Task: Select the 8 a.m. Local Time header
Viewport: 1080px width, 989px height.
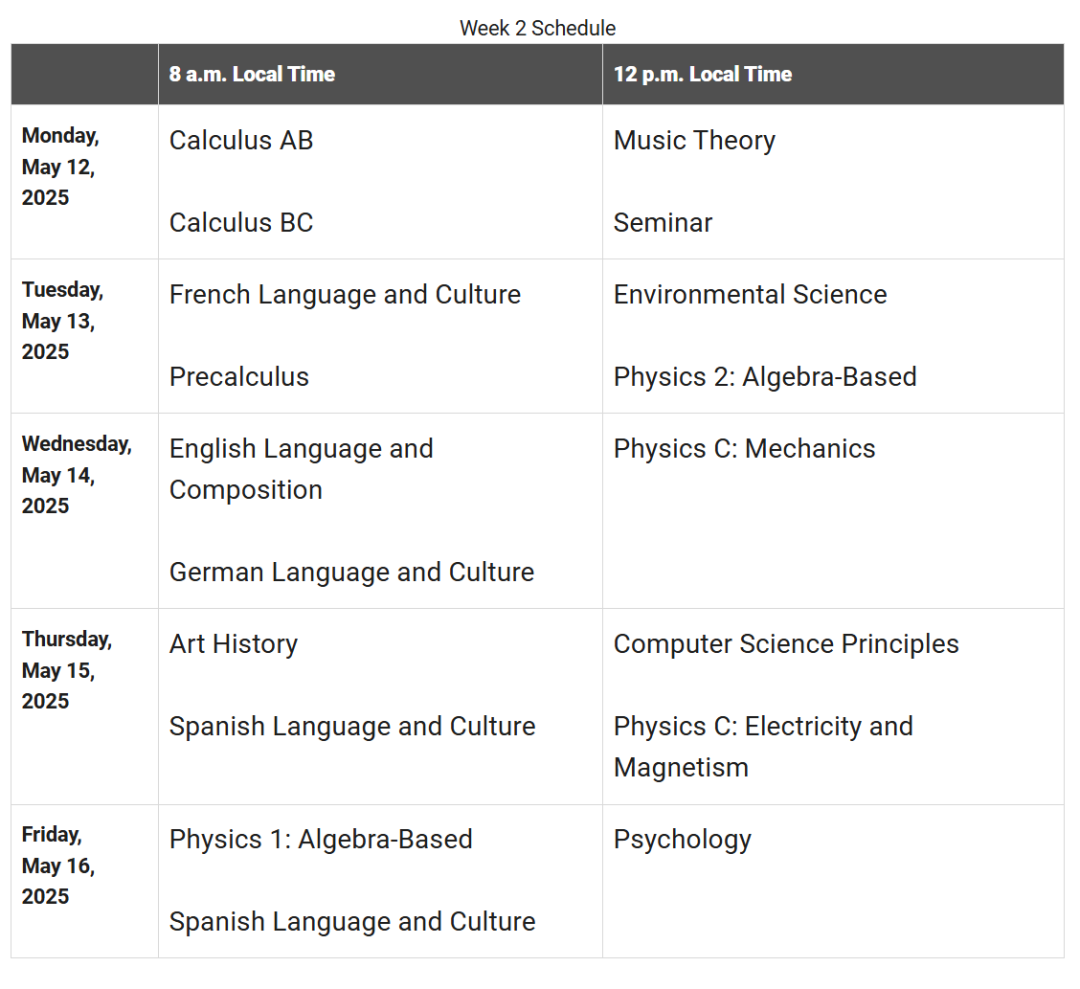Action: tap(252, 74)
